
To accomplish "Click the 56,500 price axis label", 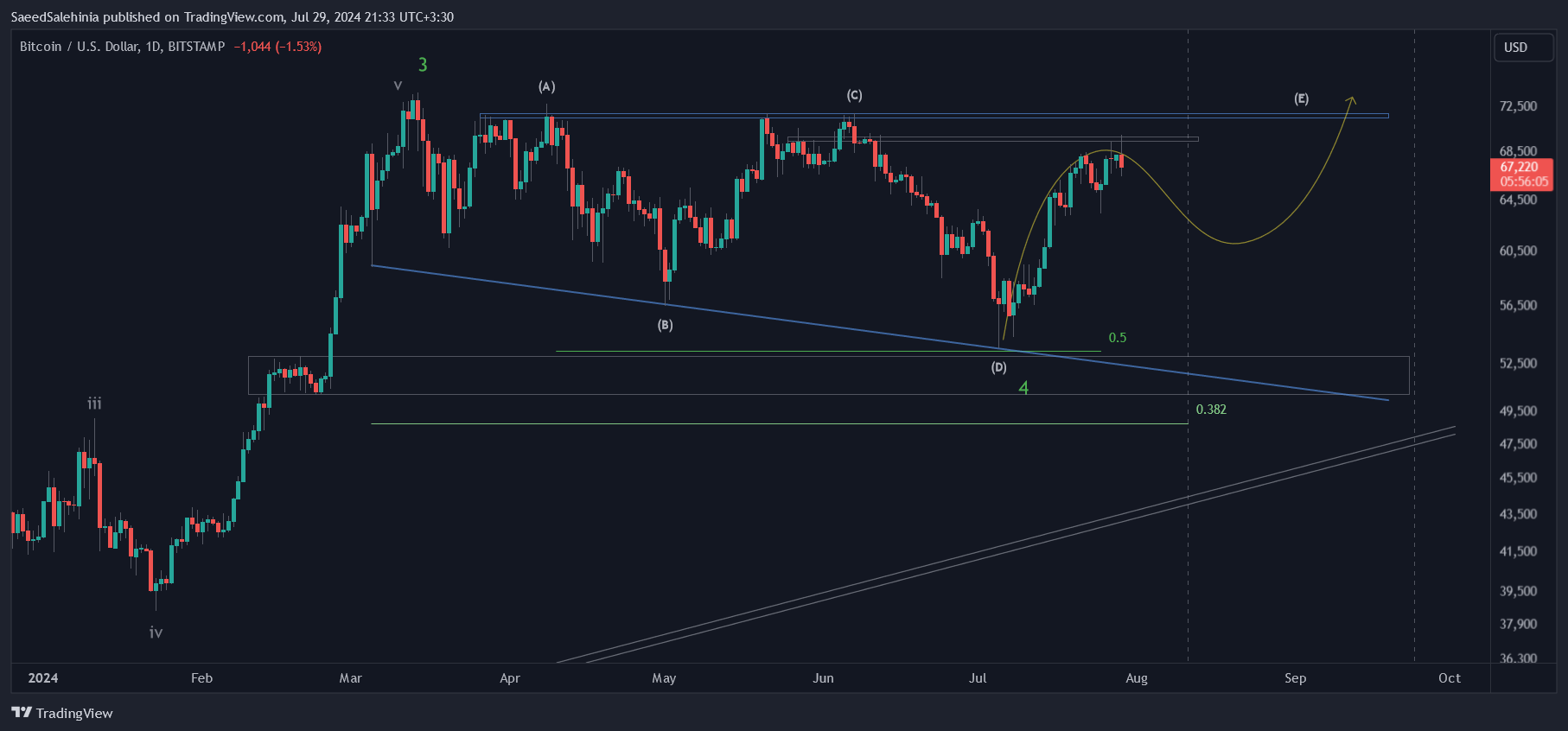I will pyautogui.click(x=1519, y=305).
